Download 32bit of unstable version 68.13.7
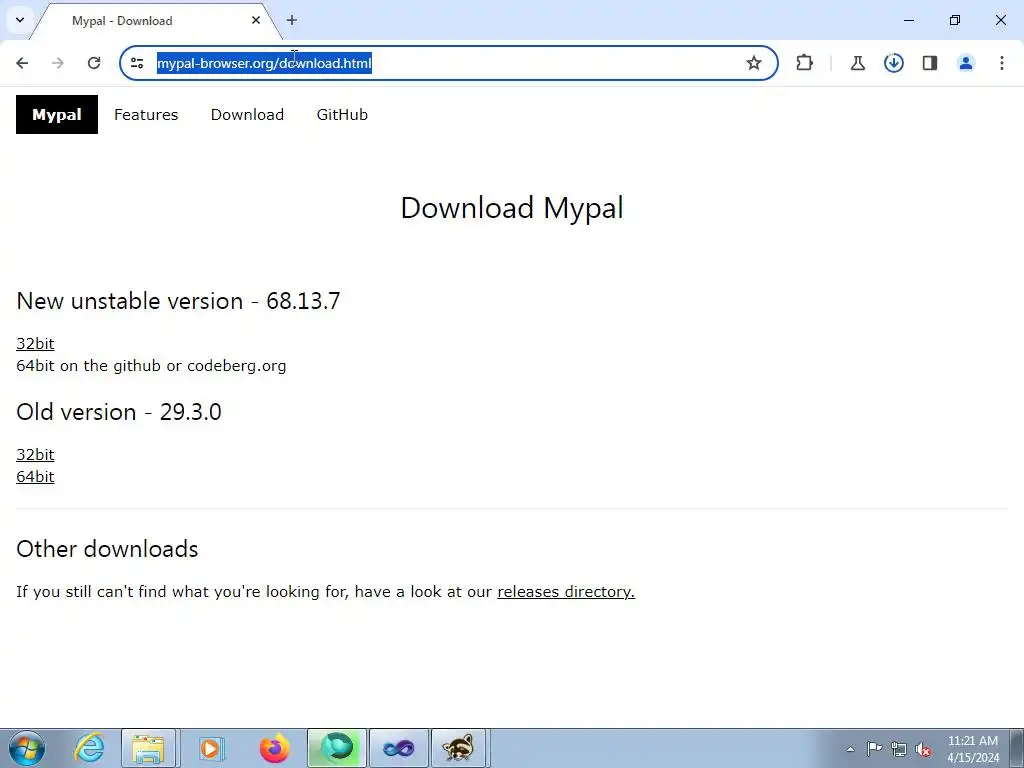 35,344
